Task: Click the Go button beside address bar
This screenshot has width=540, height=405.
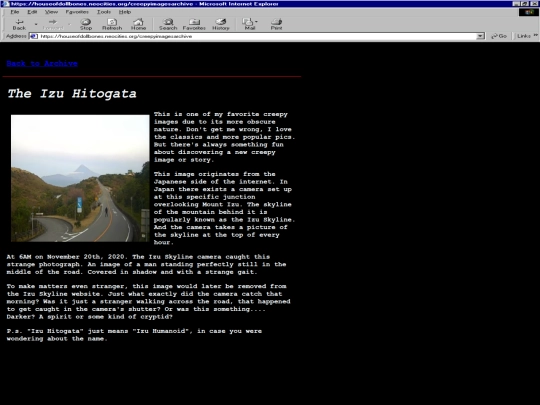Action: coord(499,36)
